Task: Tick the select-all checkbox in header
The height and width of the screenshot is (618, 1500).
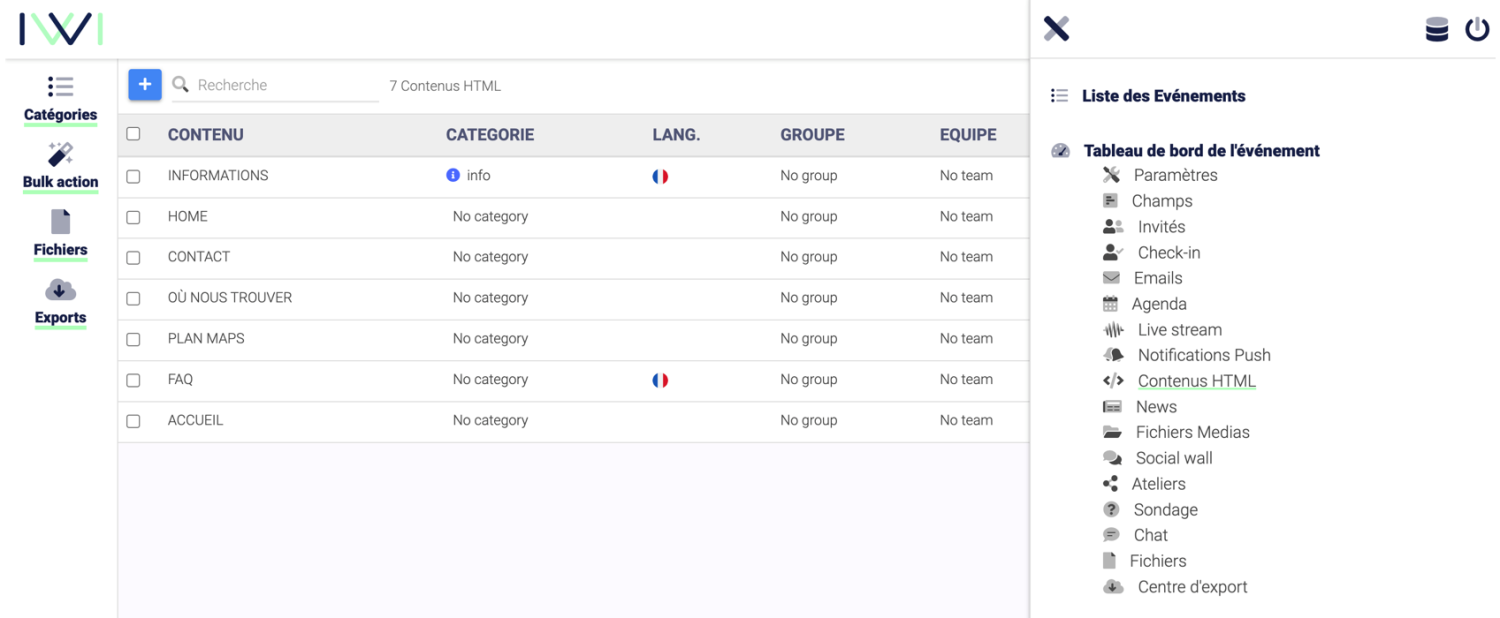Action: 133,134
